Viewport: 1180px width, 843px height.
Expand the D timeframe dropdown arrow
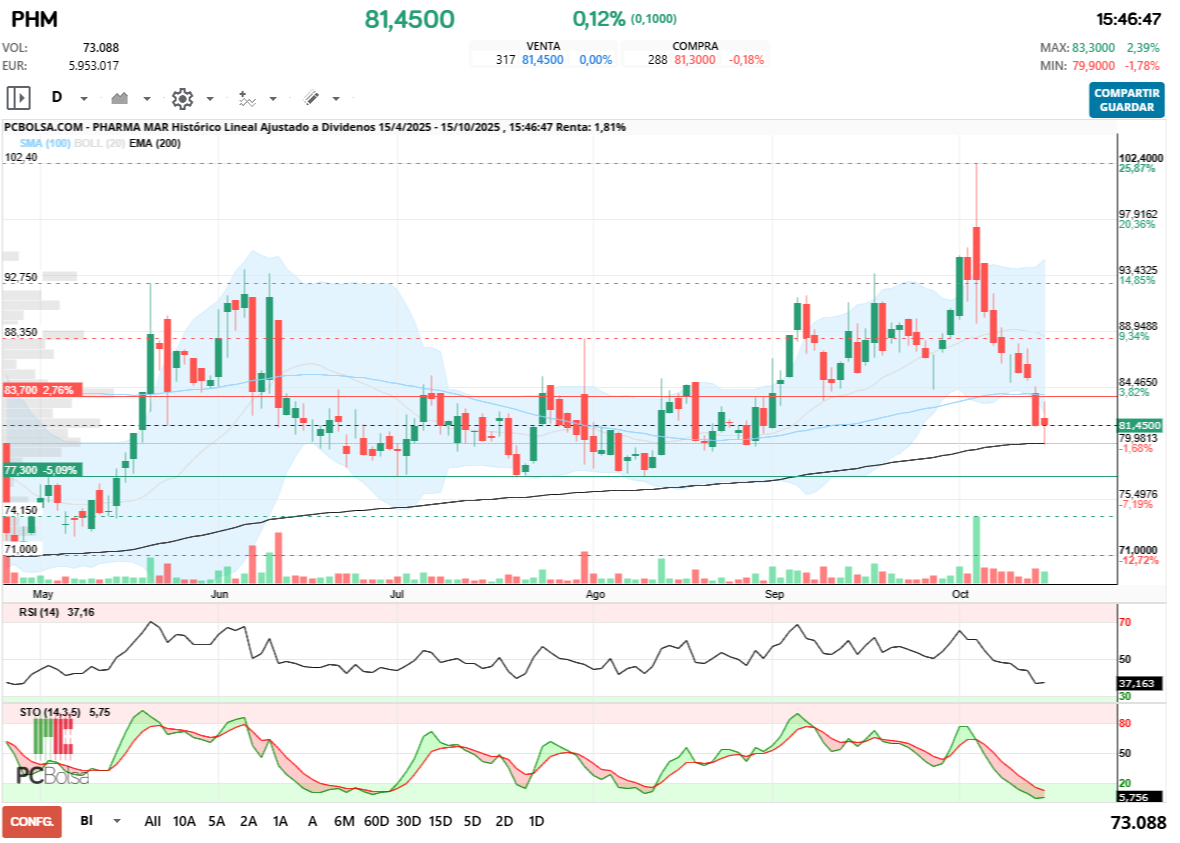[x=84, y=99]
